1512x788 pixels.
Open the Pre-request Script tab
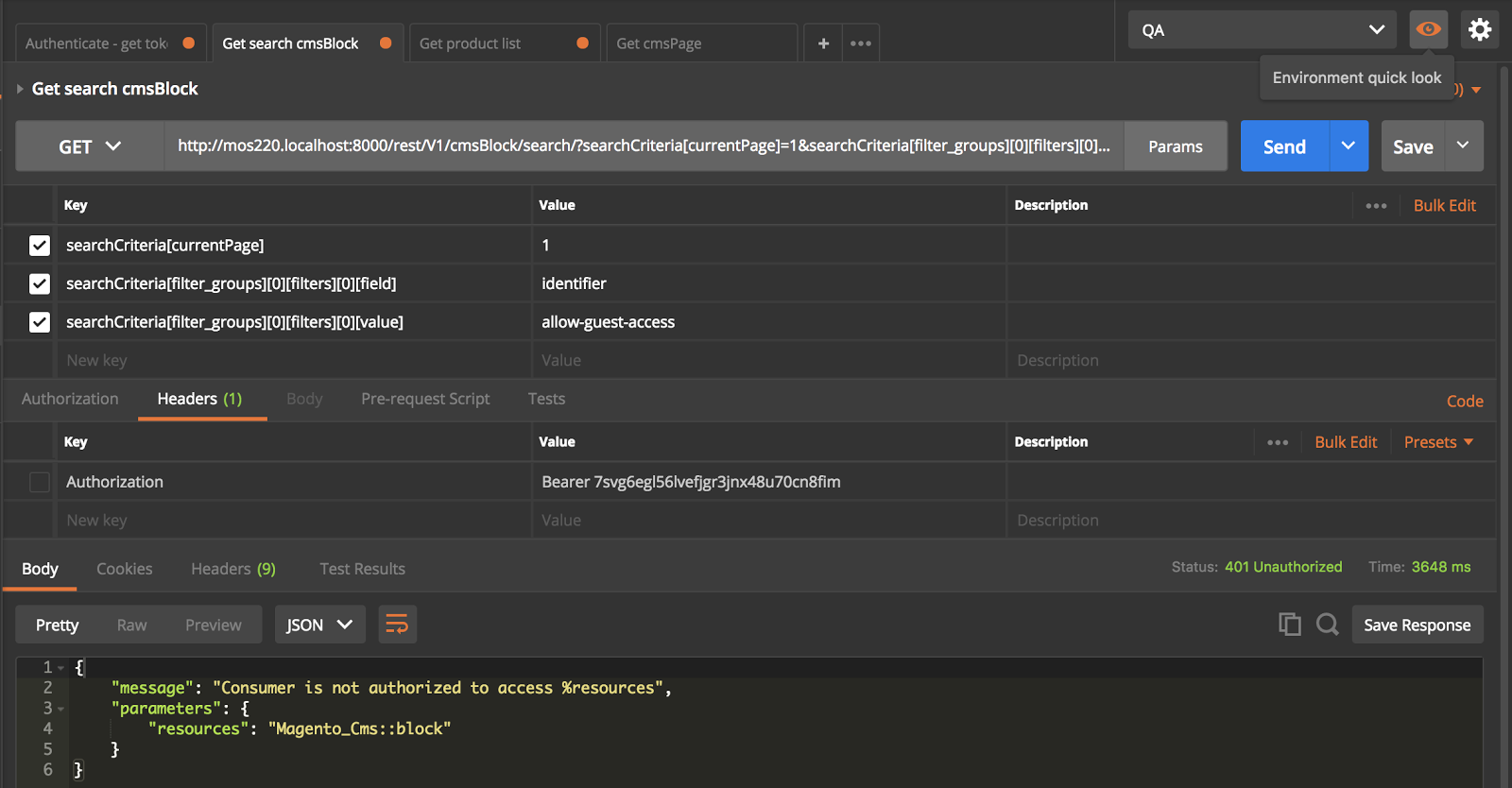(x=425, y=399)
